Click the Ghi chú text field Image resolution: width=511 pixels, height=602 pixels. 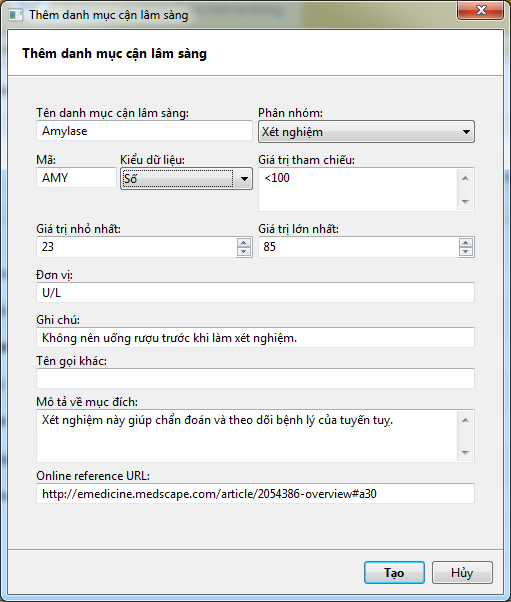[x=255, y=337]
